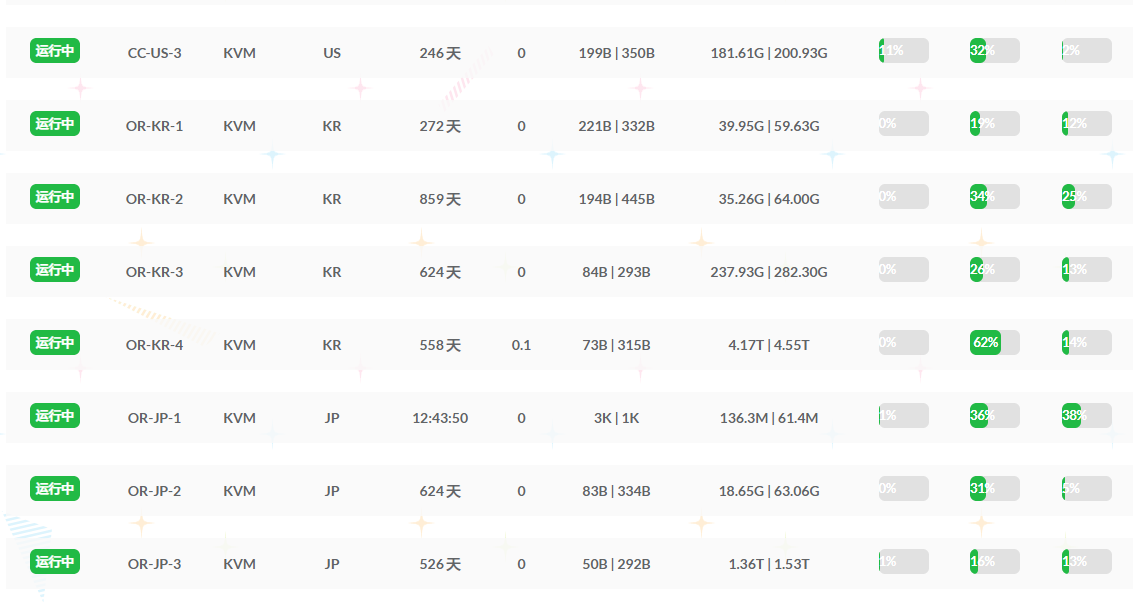The image size is (1136, 608).
Task: Click the 12:43:50 uptime value for OR-JP-1
Action: pos(440,418)
